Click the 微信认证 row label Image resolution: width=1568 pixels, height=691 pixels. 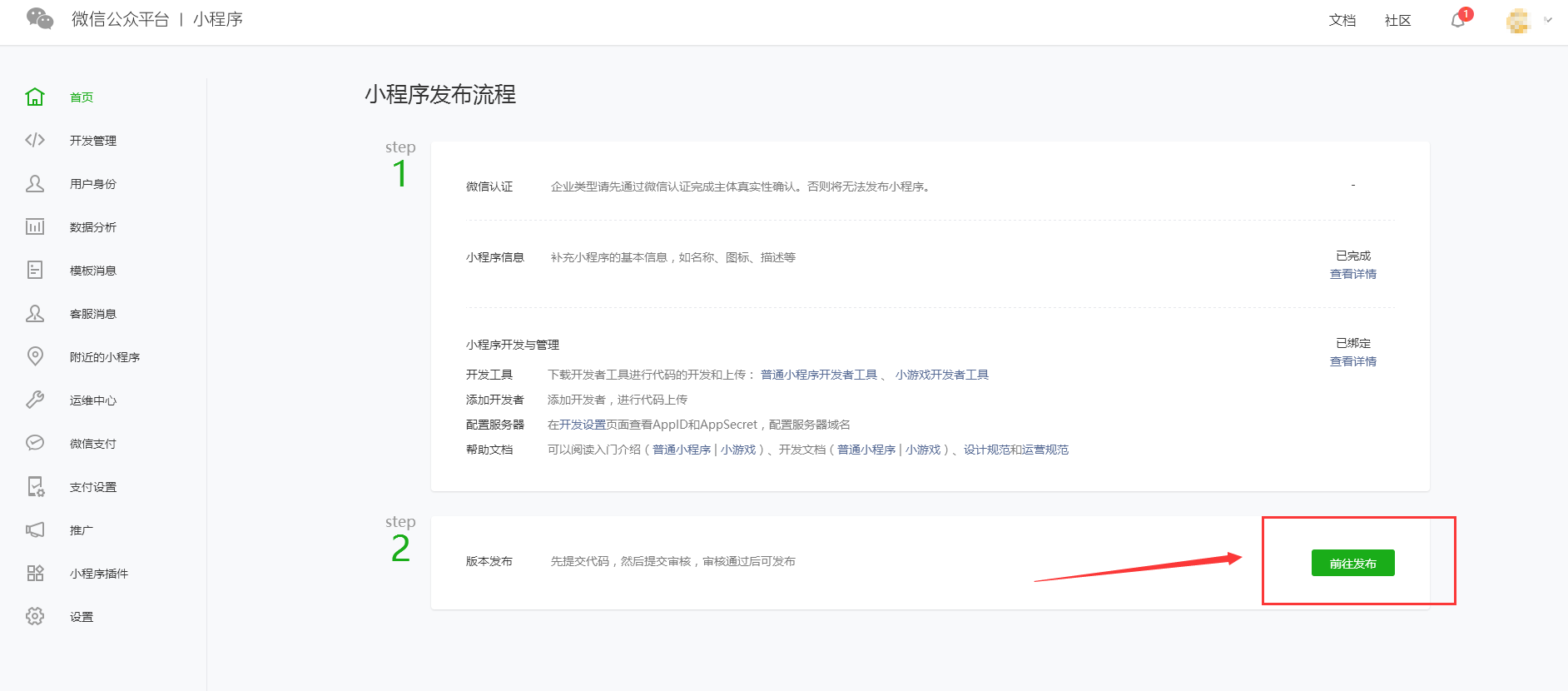[x=489, y=186]
